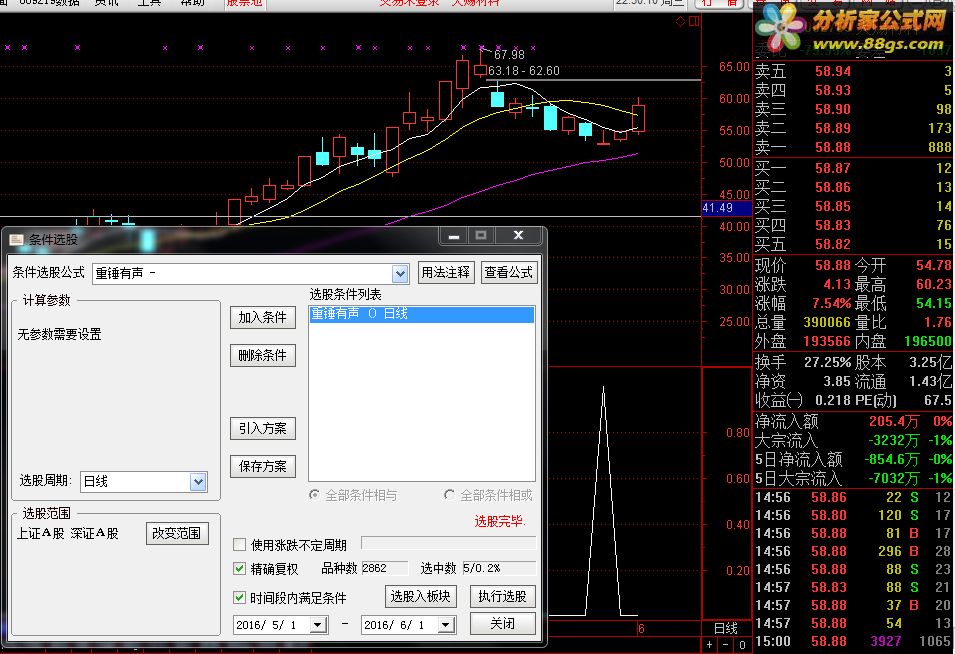
Task: Toggle the 时间段内满足条件 checkbox
Action: pos(239,597)
